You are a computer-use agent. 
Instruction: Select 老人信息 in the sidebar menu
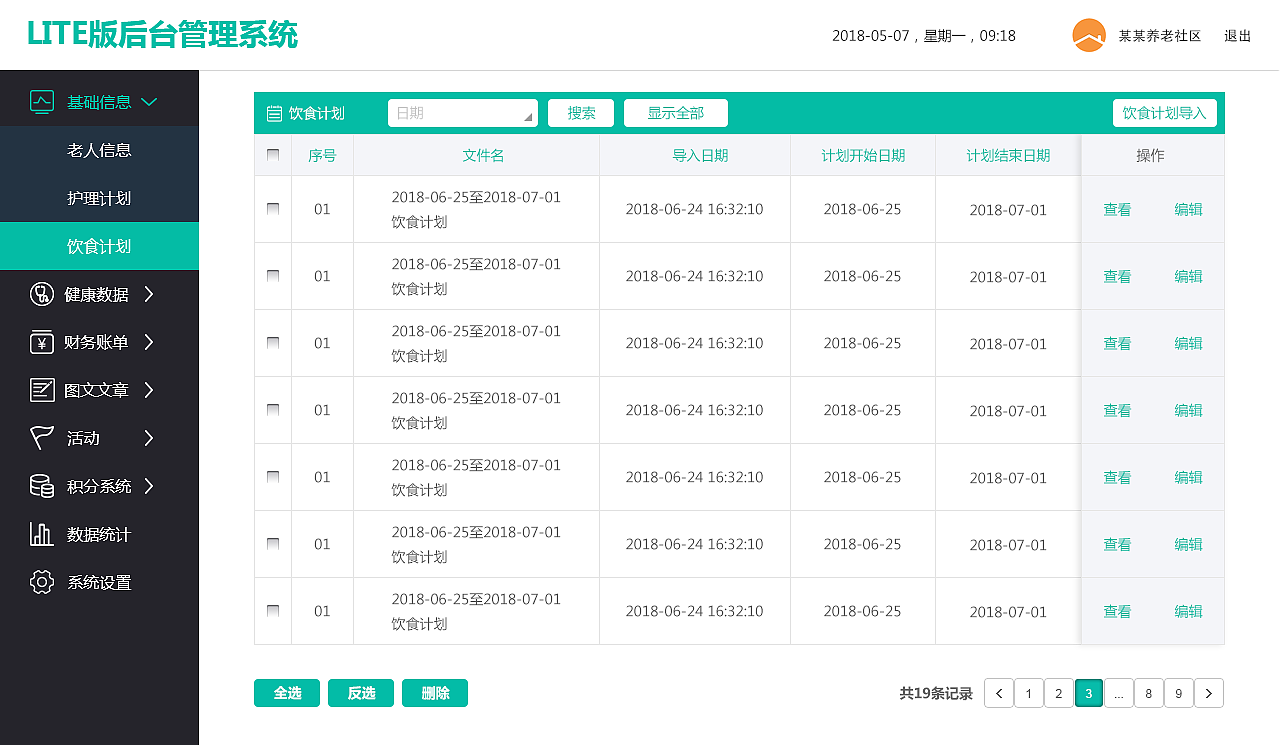[99, 150]
